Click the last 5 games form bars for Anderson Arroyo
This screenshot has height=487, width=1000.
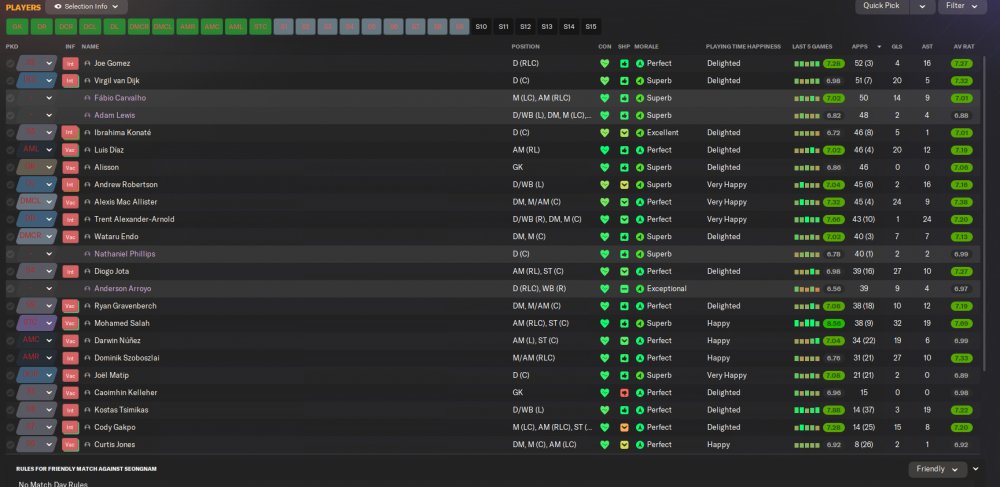(x=806, y=289)
